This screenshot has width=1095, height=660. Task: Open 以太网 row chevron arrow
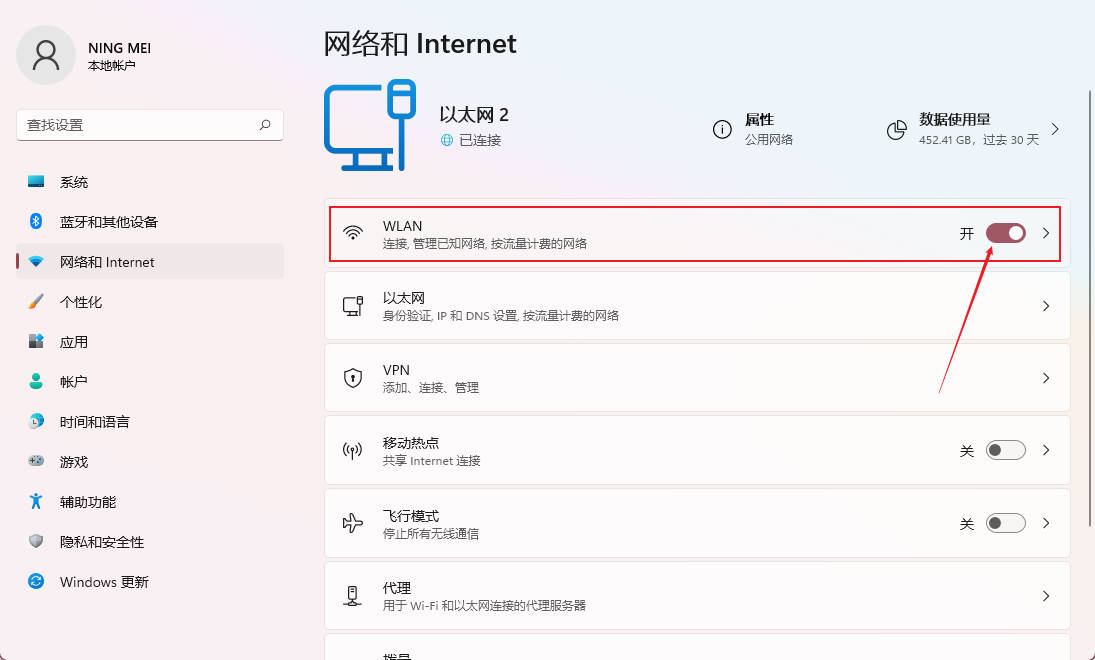[1046, 306]
